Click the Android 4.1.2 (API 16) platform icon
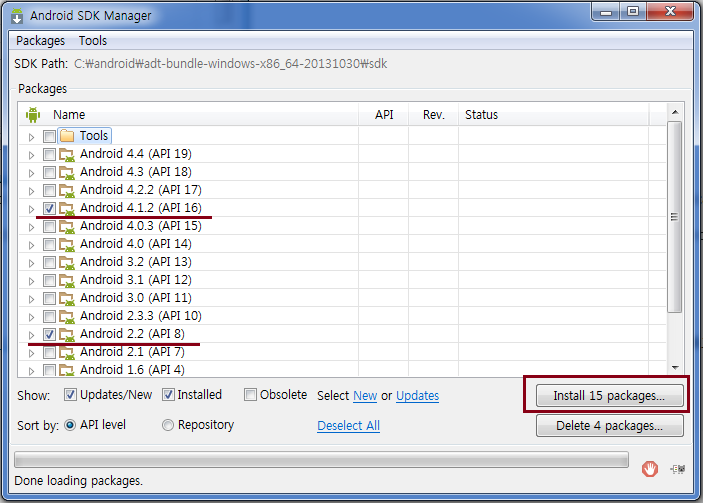703x503 pixels. (67, 208)
